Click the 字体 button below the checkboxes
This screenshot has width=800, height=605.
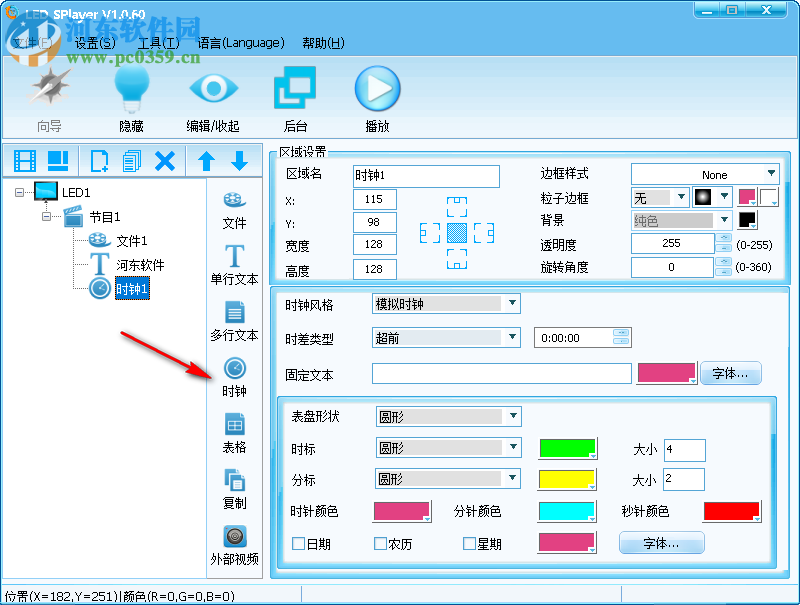tap(661, 542)
